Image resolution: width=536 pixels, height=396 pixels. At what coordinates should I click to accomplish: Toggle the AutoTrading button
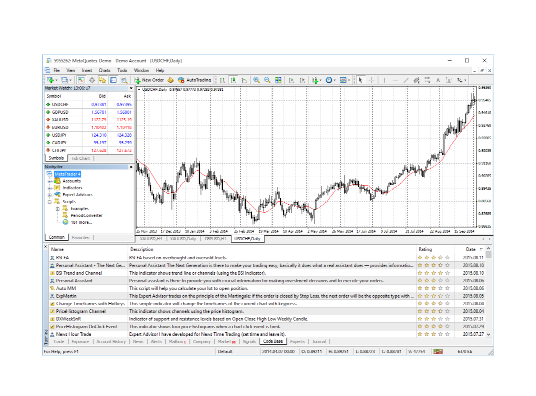(194, 80)
